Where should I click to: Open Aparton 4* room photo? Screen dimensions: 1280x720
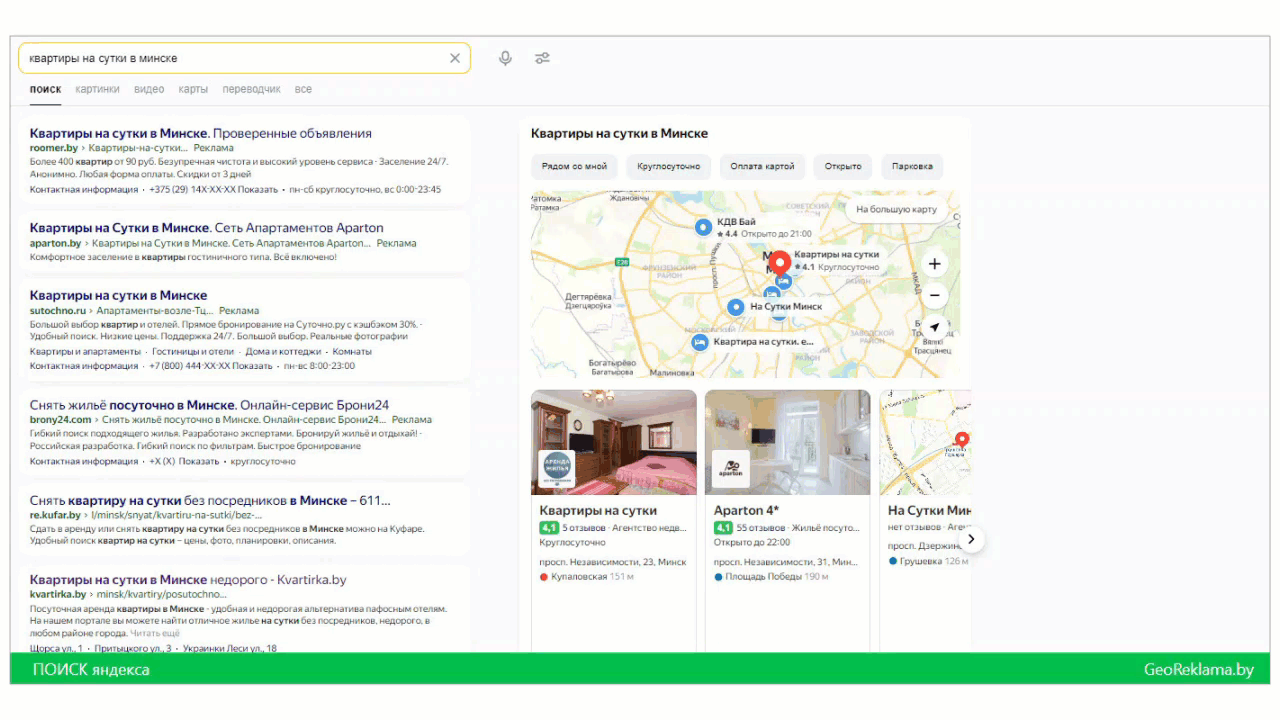[x=788, y=442]
